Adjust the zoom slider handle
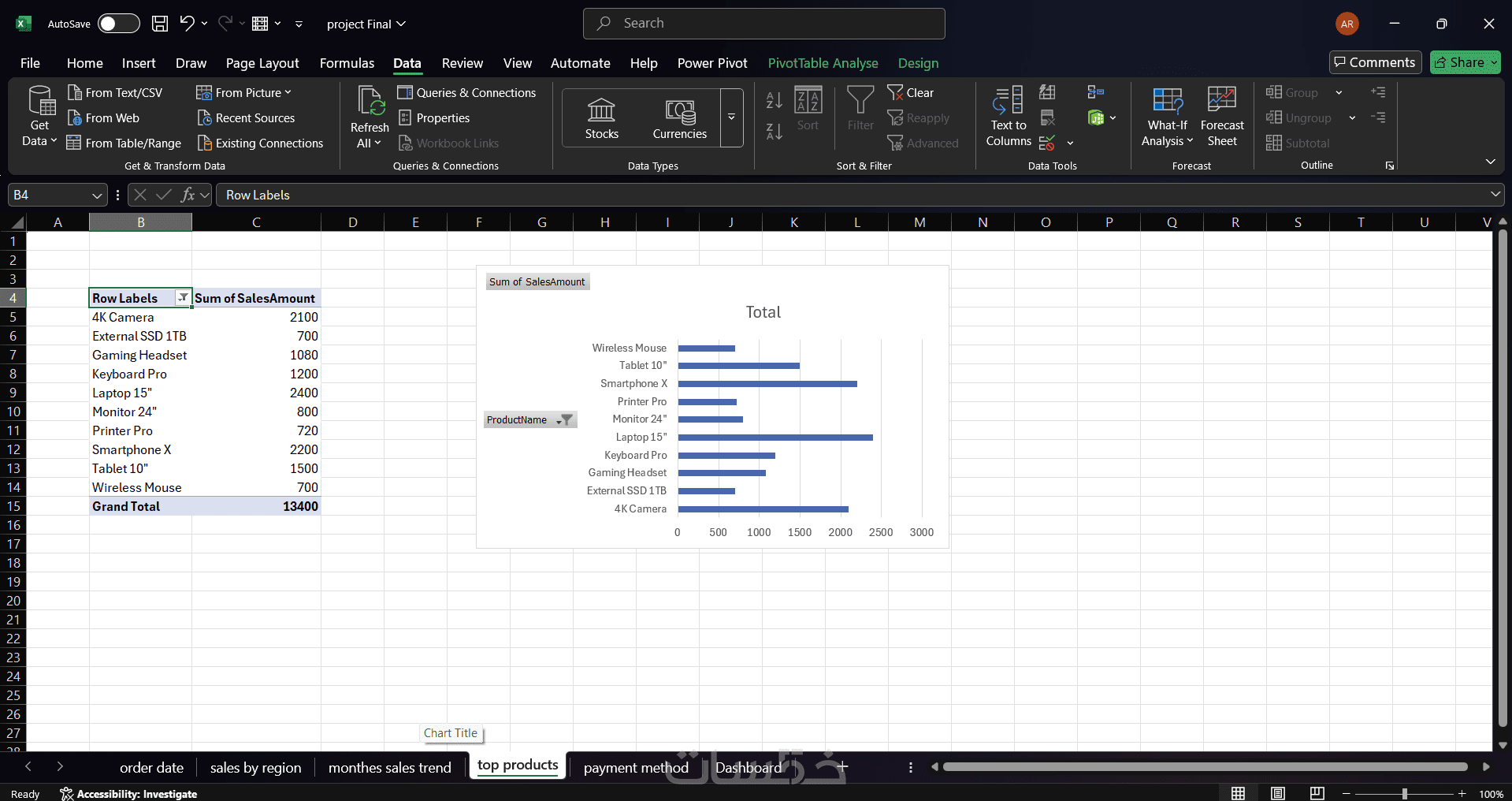The image size is (1512, 801). [x=1404, y=794]
